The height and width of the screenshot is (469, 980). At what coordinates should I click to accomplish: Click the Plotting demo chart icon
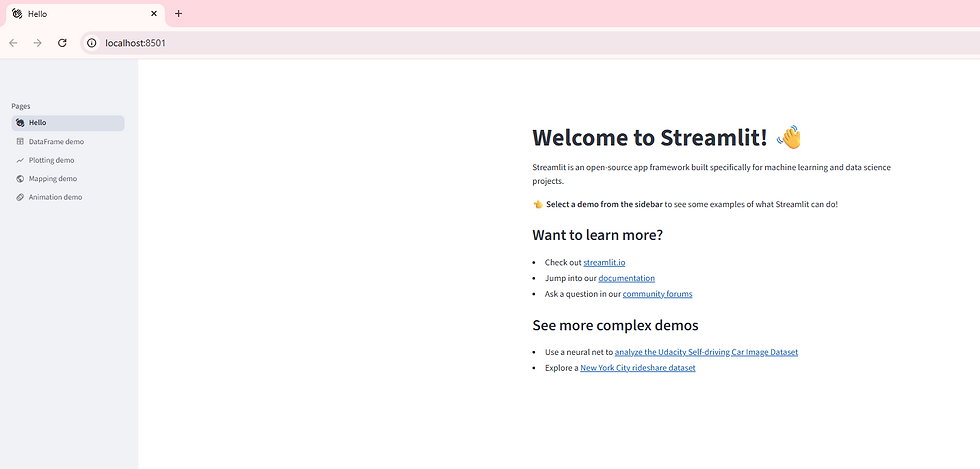[20, 160]
